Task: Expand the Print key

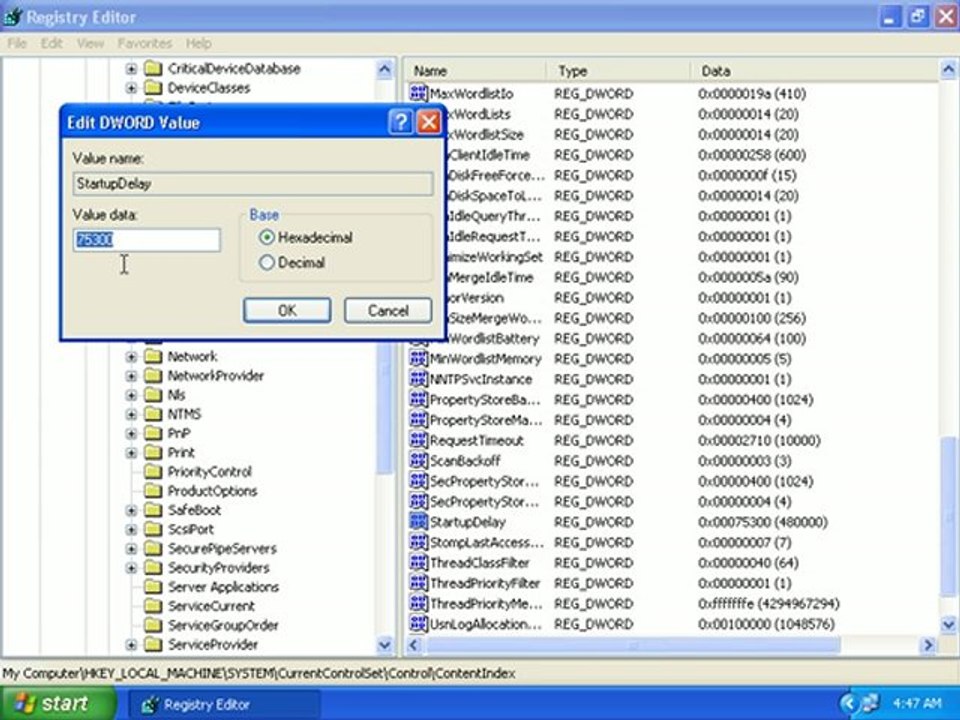Action: pyautogui.click(x=131, y=452)
